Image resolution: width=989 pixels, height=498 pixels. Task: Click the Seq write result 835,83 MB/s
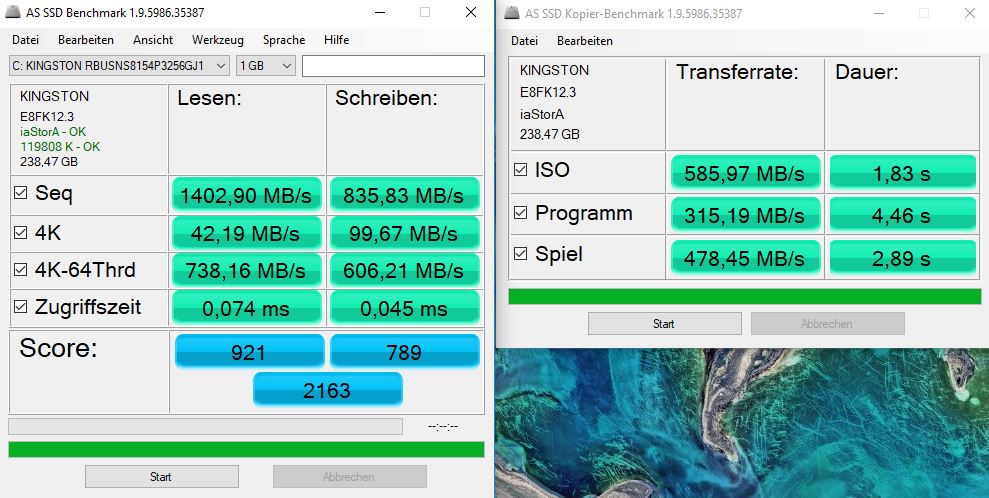pyautogui.click(x=404, y=195)
